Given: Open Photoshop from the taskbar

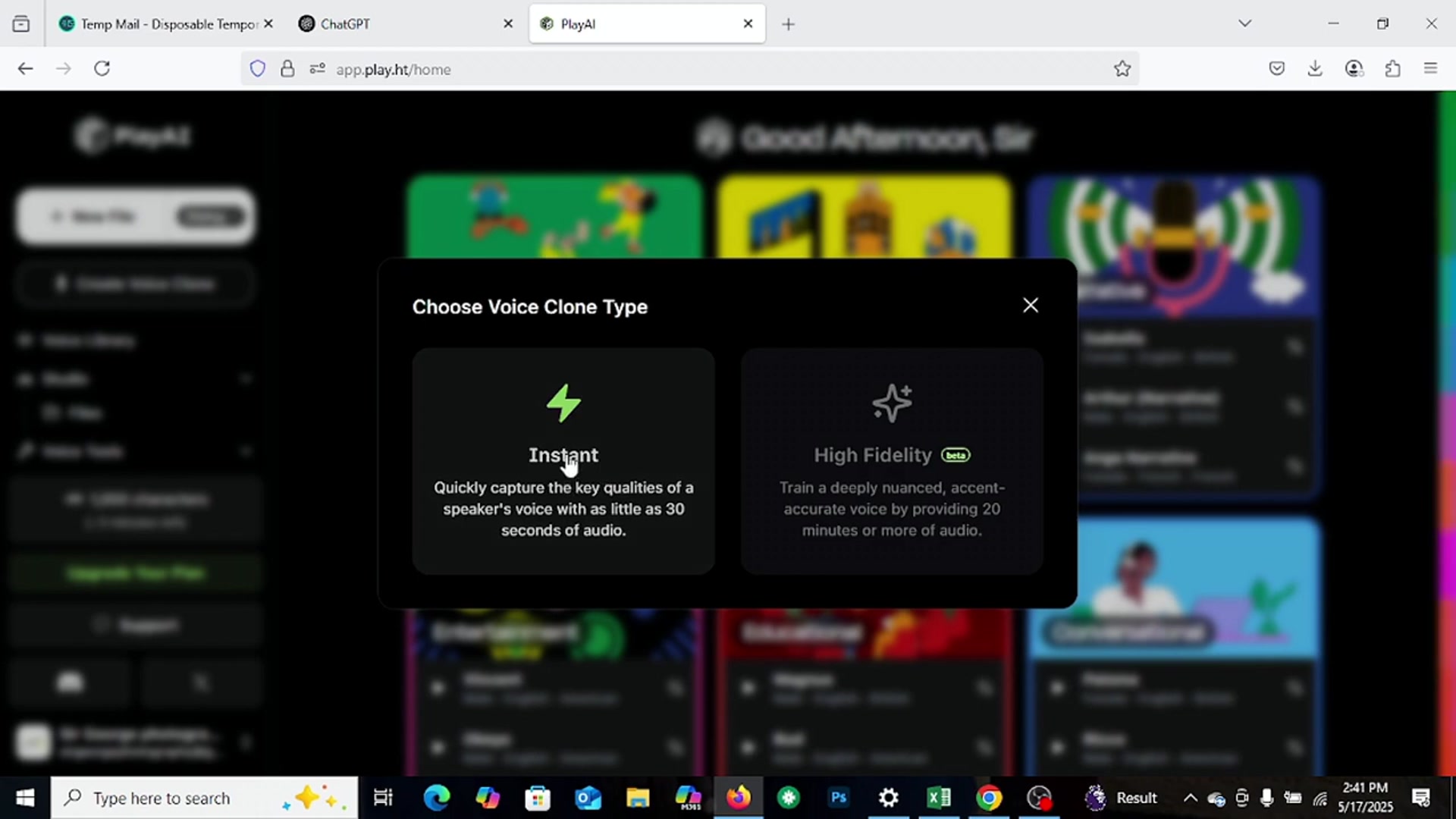Looking at the screenshot, I should pos(839,798).
